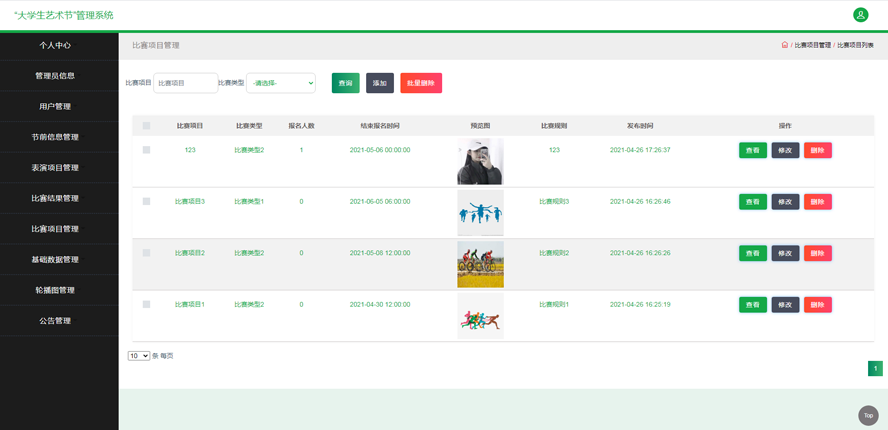Click publish time 2021-04-26 16:25:19
The image size is (888, 430).
(640, 304)
